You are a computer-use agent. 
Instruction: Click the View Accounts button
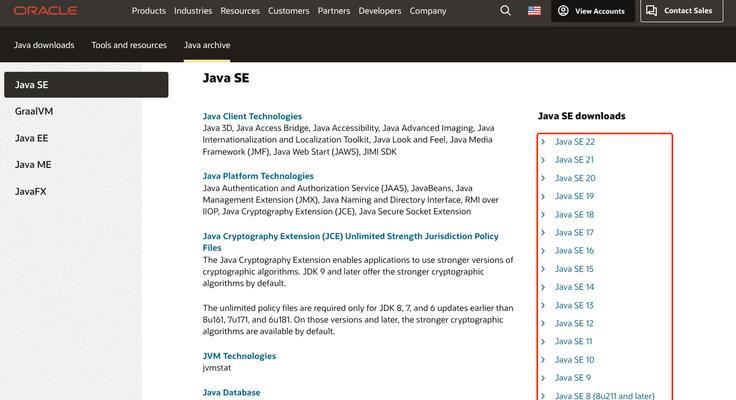[x=592, y=10]
